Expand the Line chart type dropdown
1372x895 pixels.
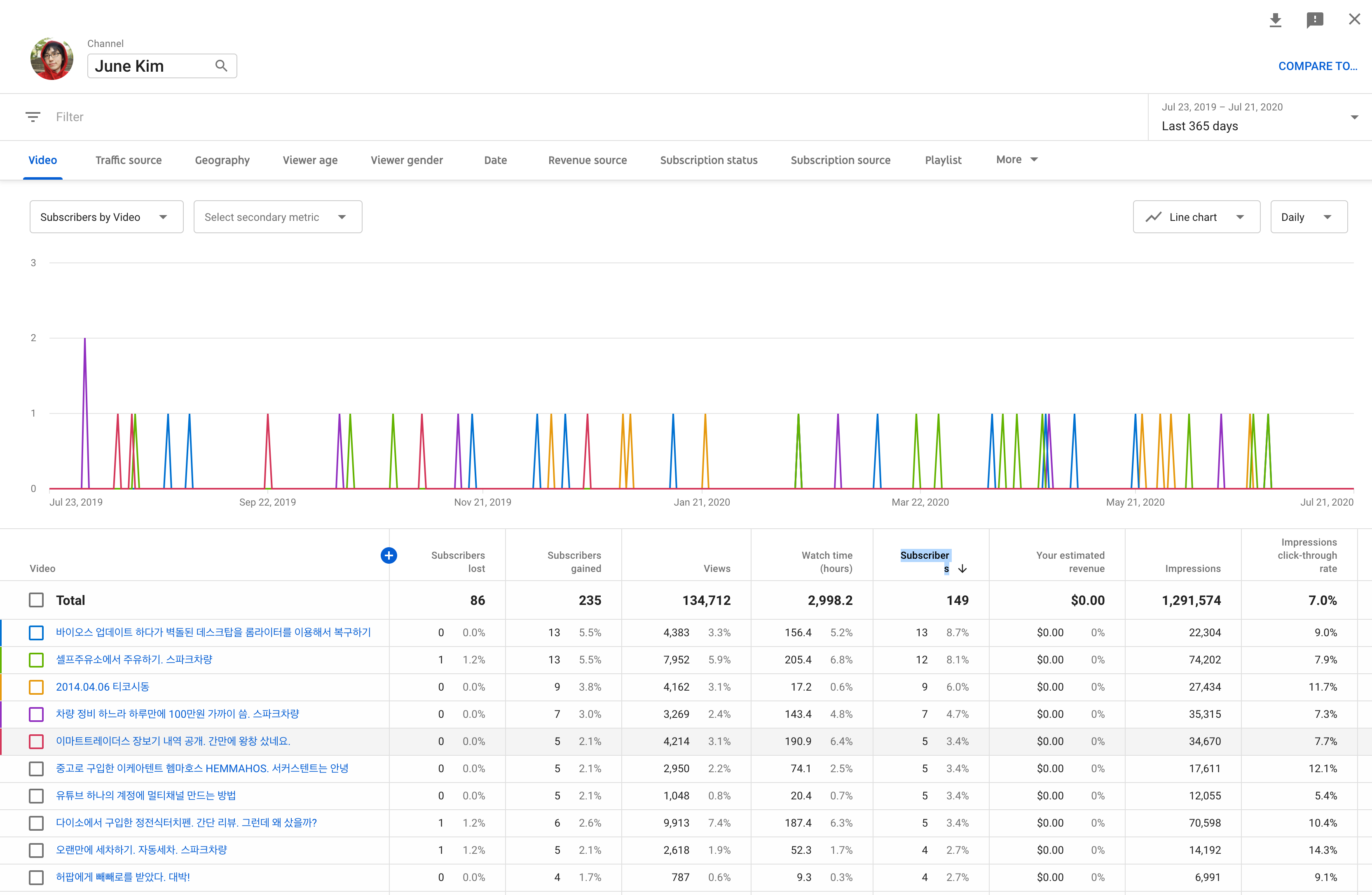point(1196,218)
